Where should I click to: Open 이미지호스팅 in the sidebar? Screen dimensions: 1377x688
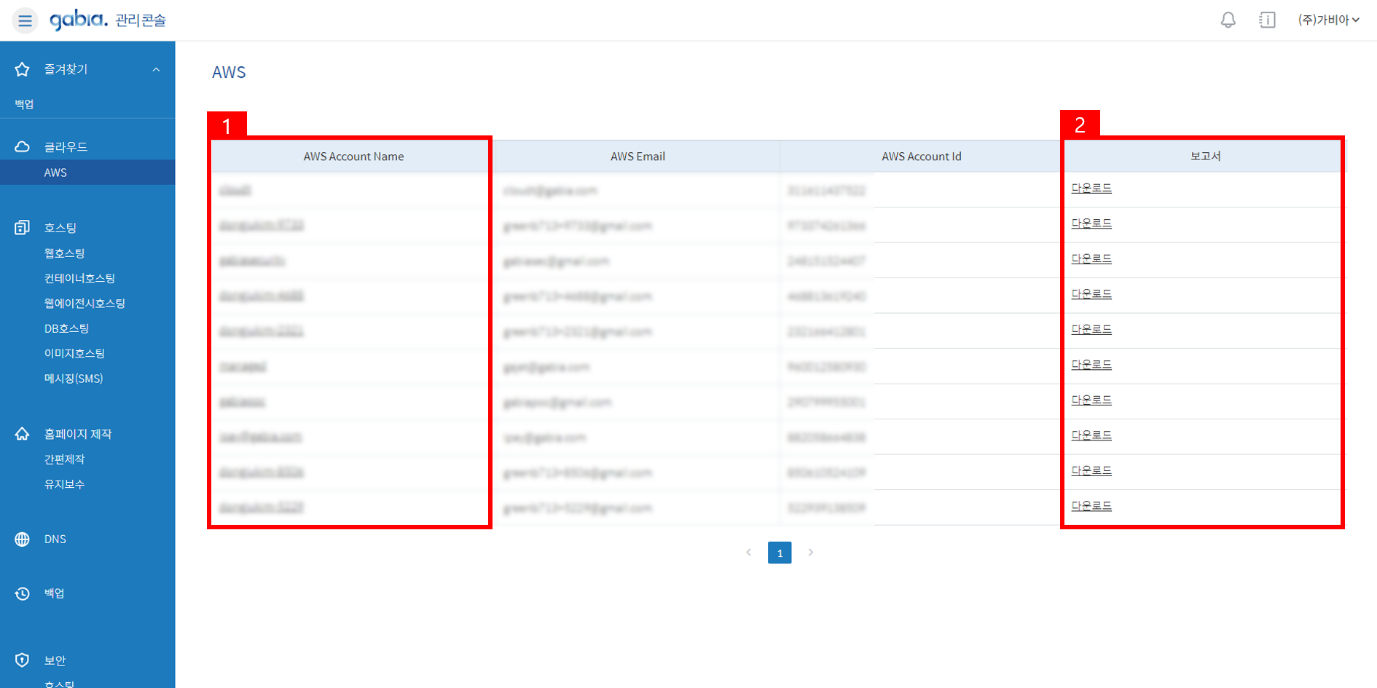74,354
